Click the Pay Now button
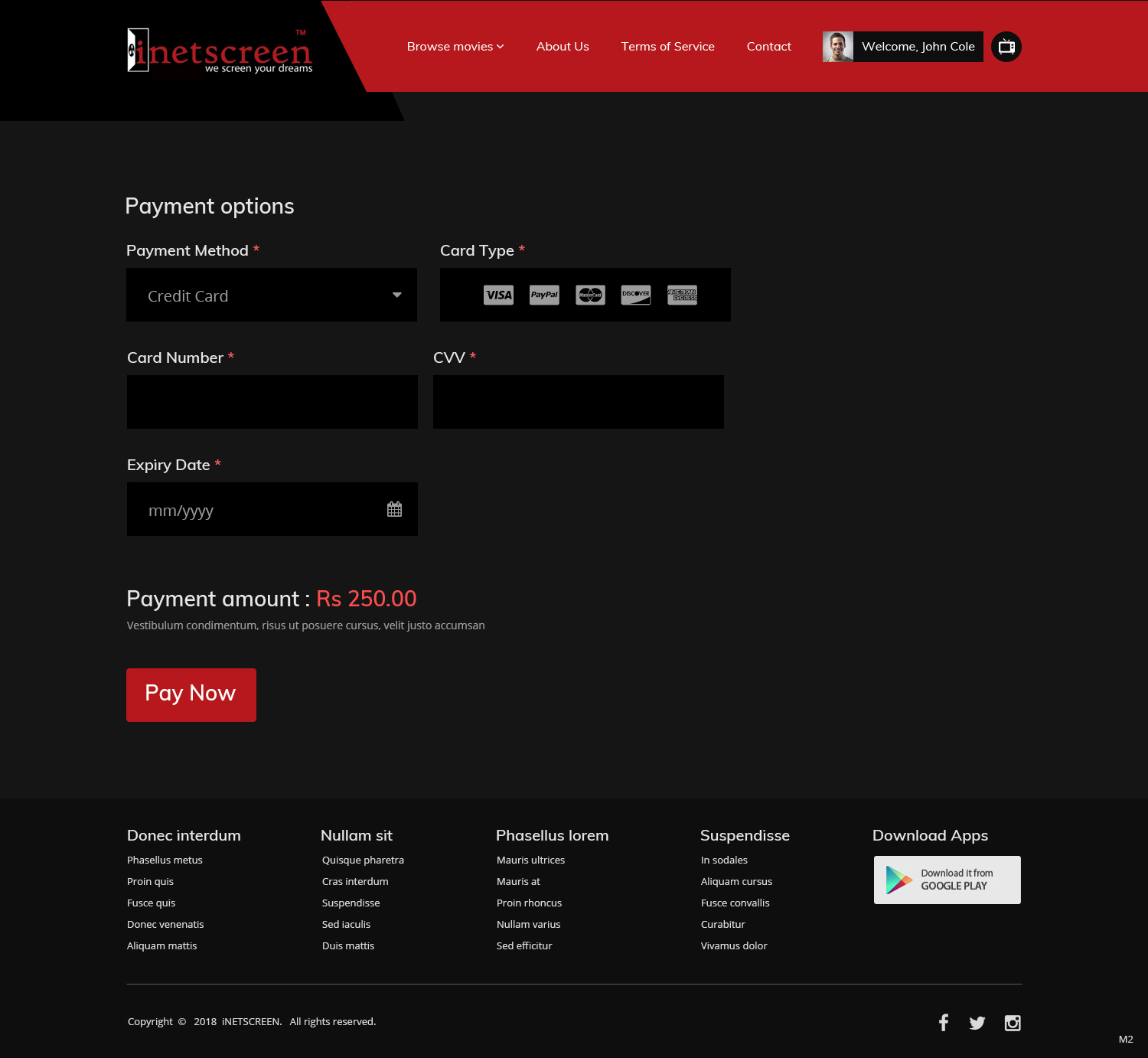Viewport: 1148px width, 1058px height. [x=191, y=694]
